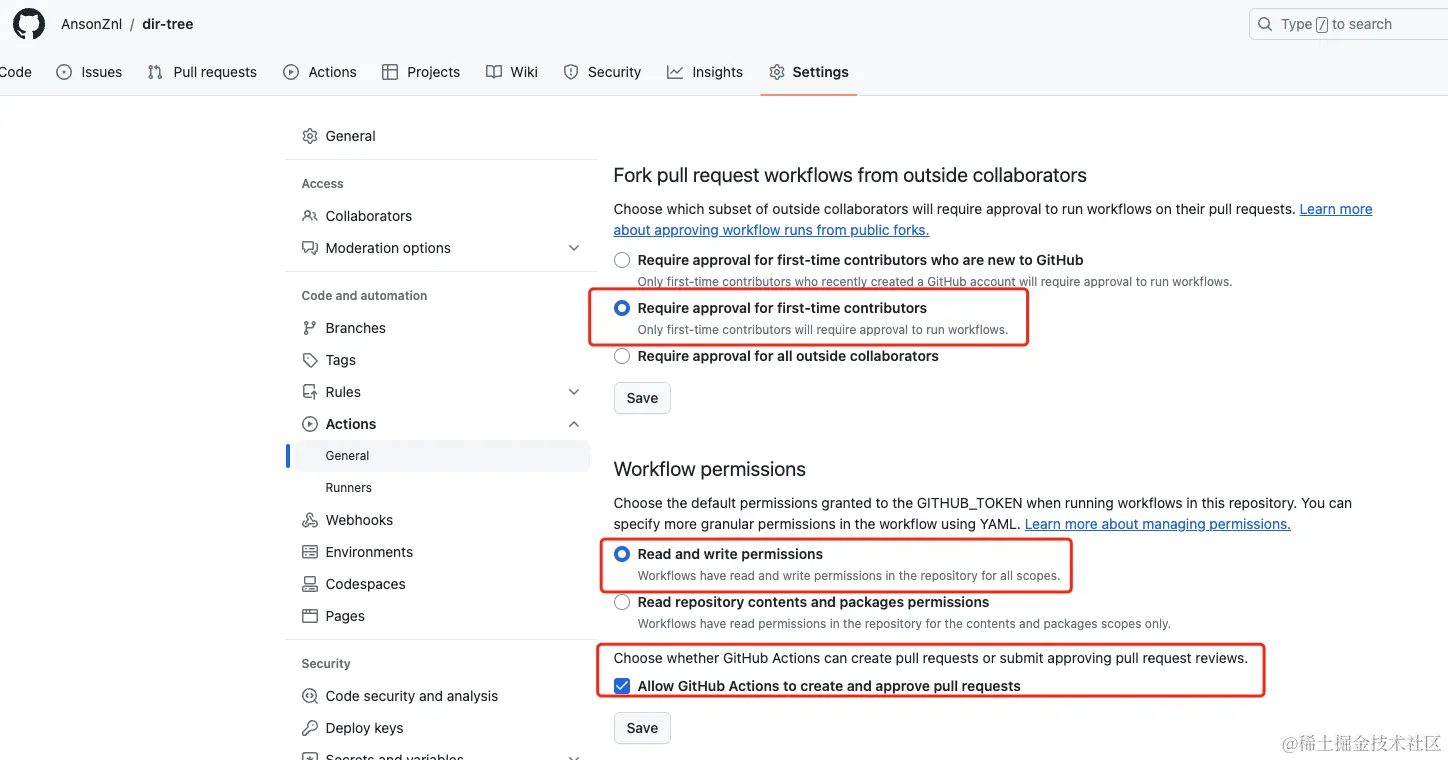Open the Security tab

[602, 72]
